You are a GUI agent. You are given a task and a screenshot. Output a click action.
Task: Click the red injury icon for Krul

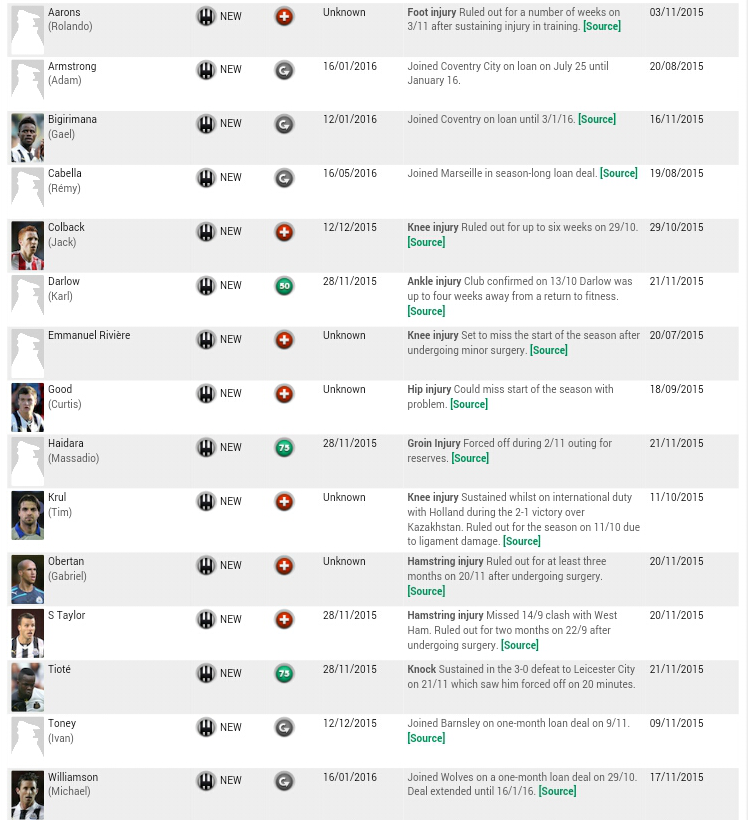coord(284,502)
